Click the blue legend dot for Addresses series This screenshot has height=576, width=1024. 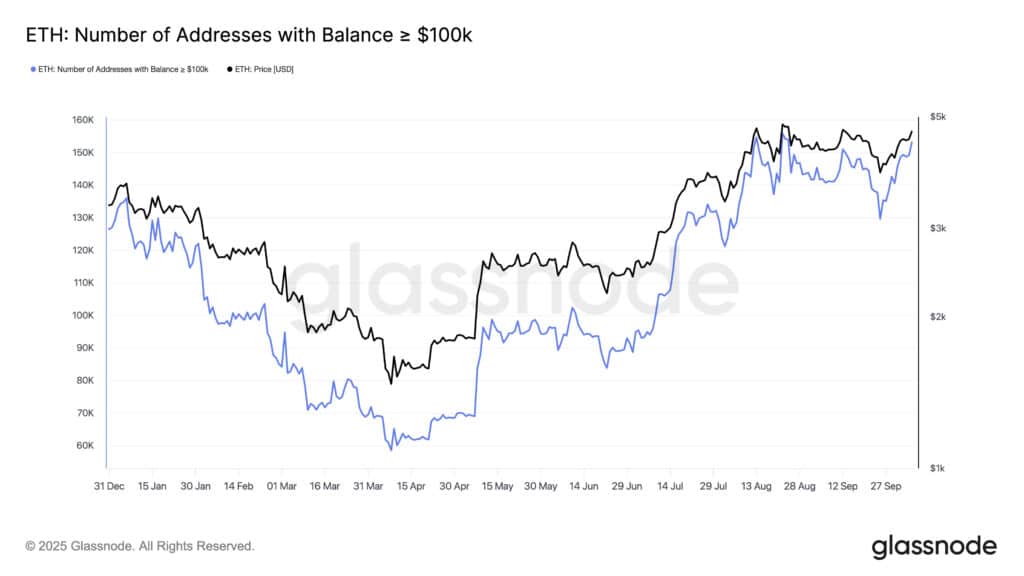click(x=29, y=69)
